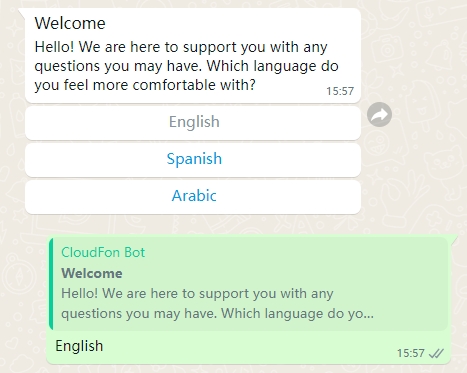The height and width of the screenshot is (373, 467).
Task: Click the double check read receipt icon
Action: [x=436, y=353]
